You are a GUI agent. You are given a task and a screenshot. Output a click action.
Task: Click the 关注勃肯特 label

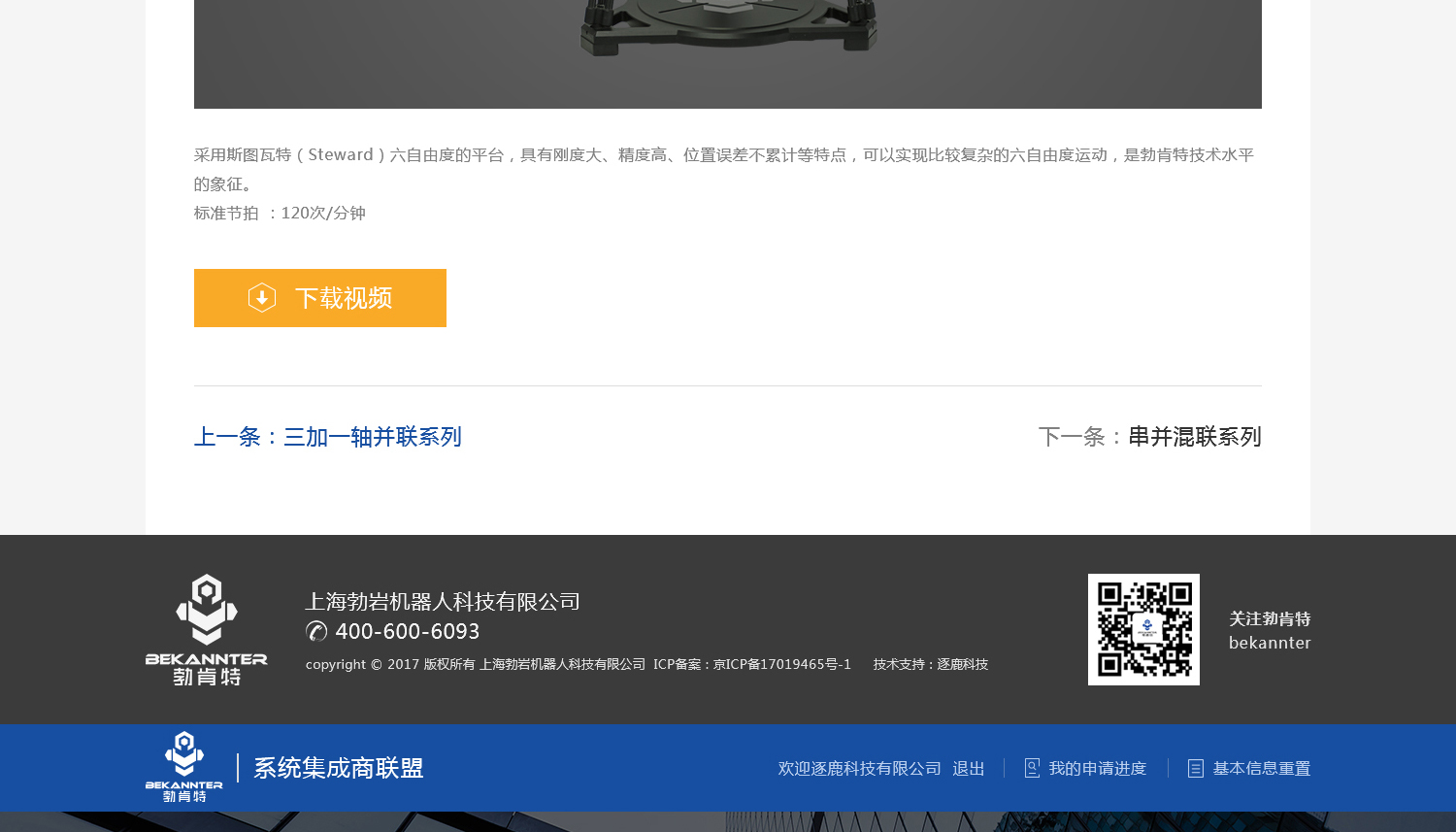coord(1270,619)
